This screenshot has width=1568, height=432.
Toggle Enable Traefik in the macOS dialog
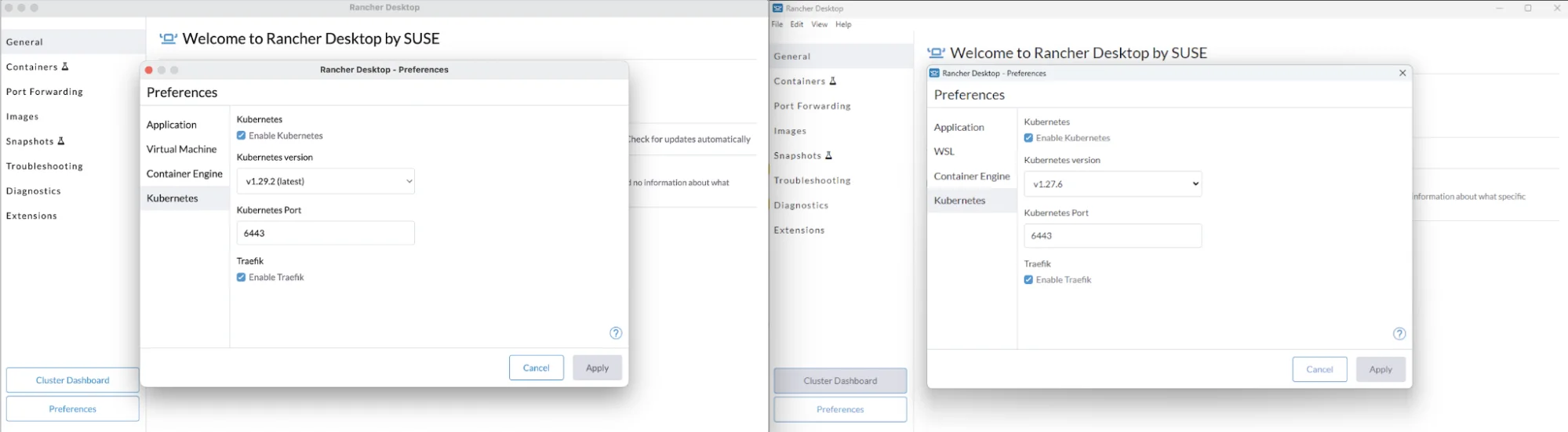[x=241, y=278]
